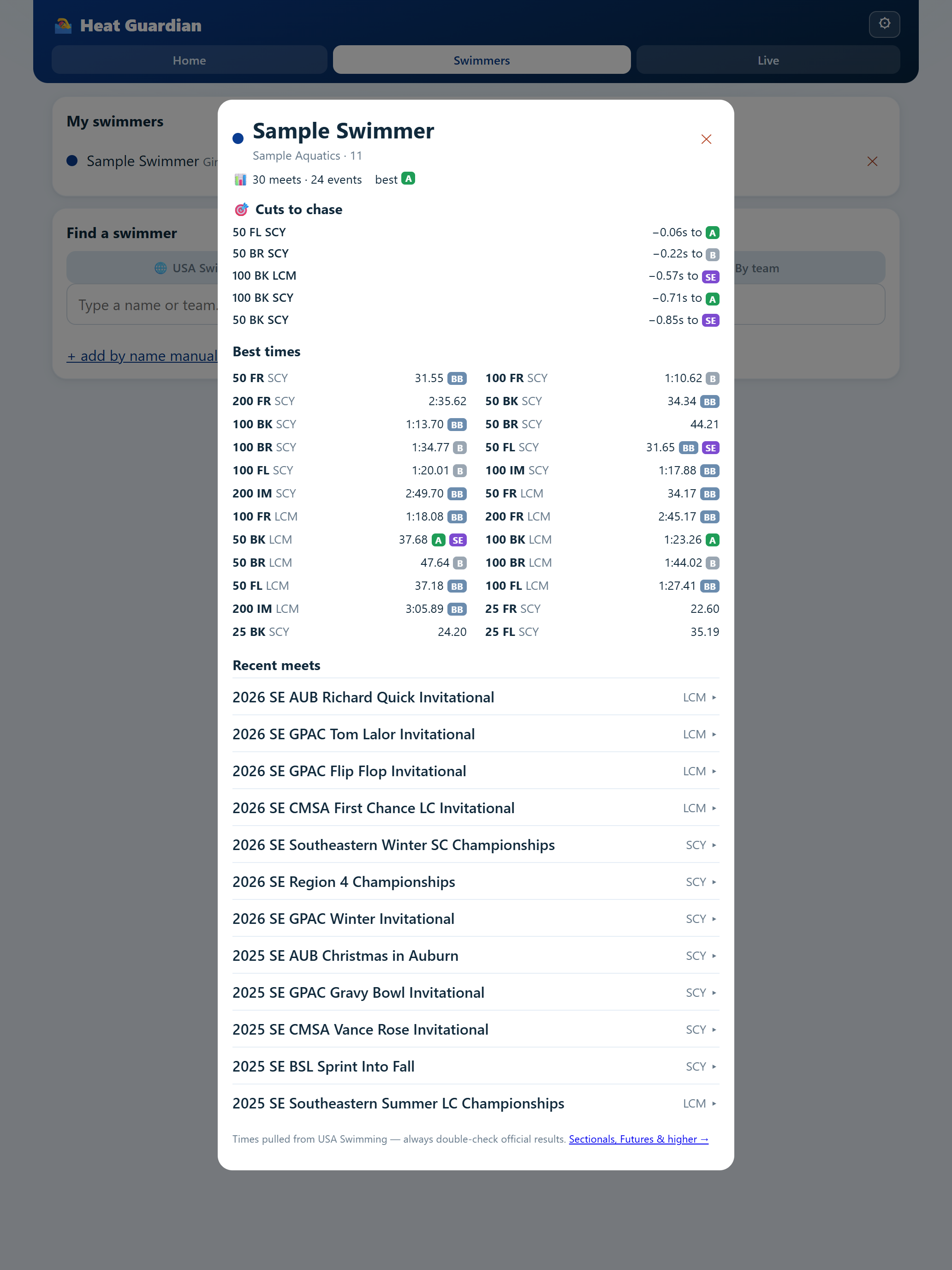Screen dimensions: 952x1270
Task: Click the 100 FL SCY time 1:20.01
Action: point(430,471)
